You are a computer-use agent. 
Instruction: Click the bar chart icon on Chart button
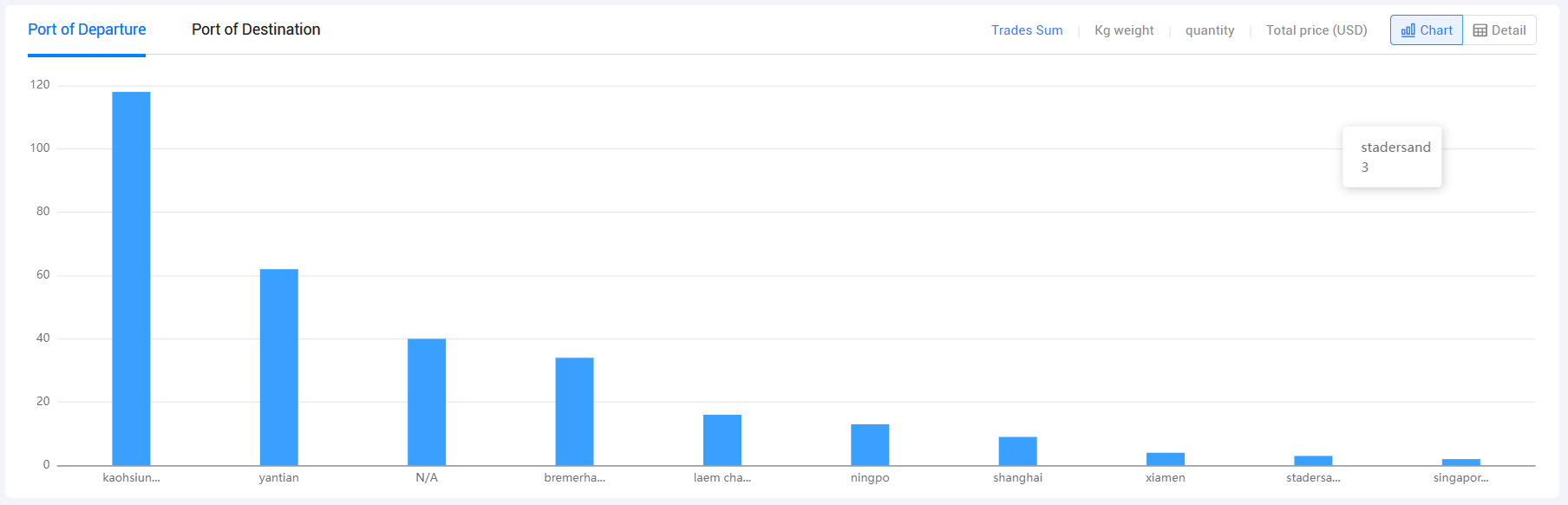tap(1408, 30)
